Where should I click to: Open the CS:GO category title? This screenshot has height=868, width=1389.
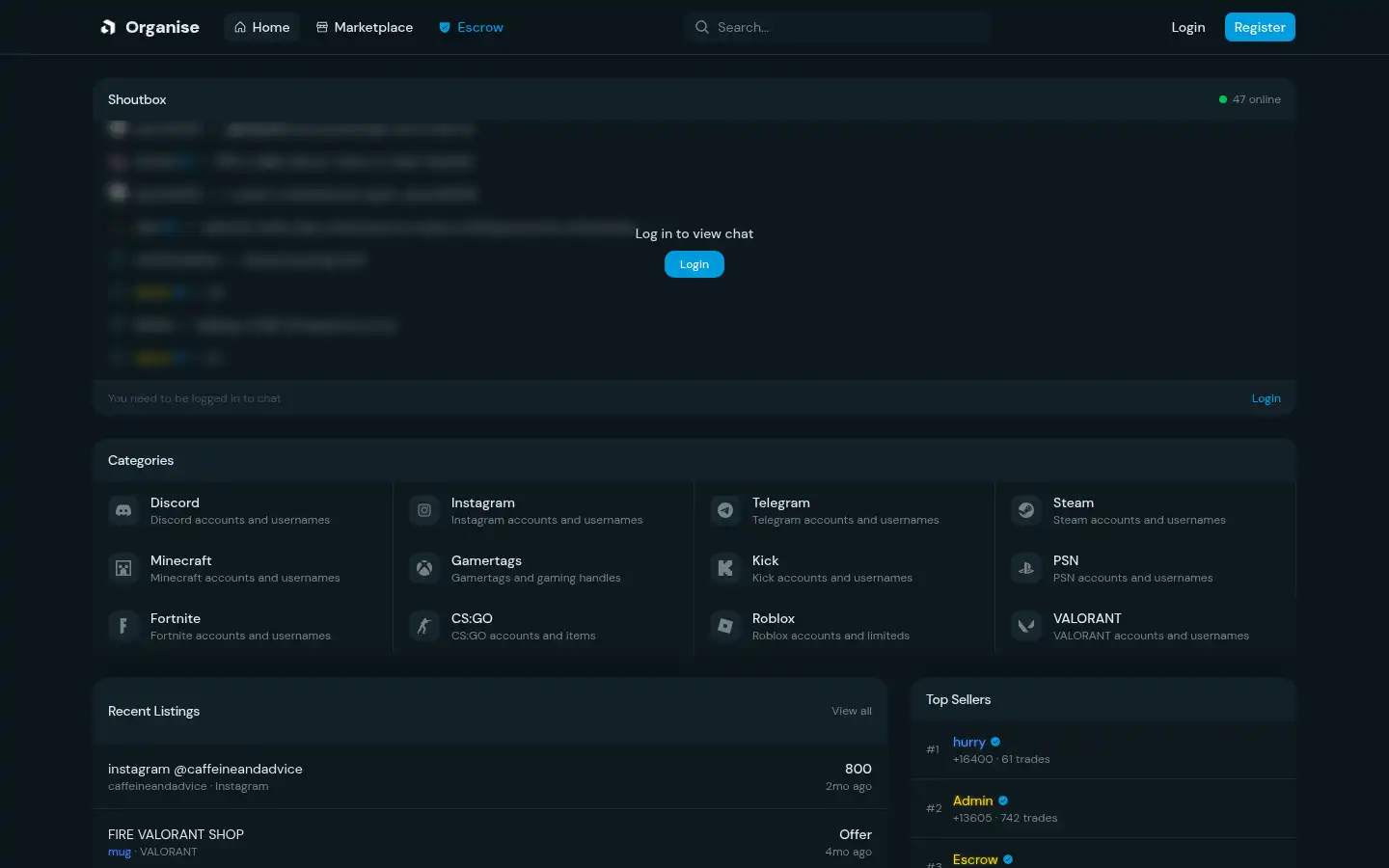click(x=472, y=618)
